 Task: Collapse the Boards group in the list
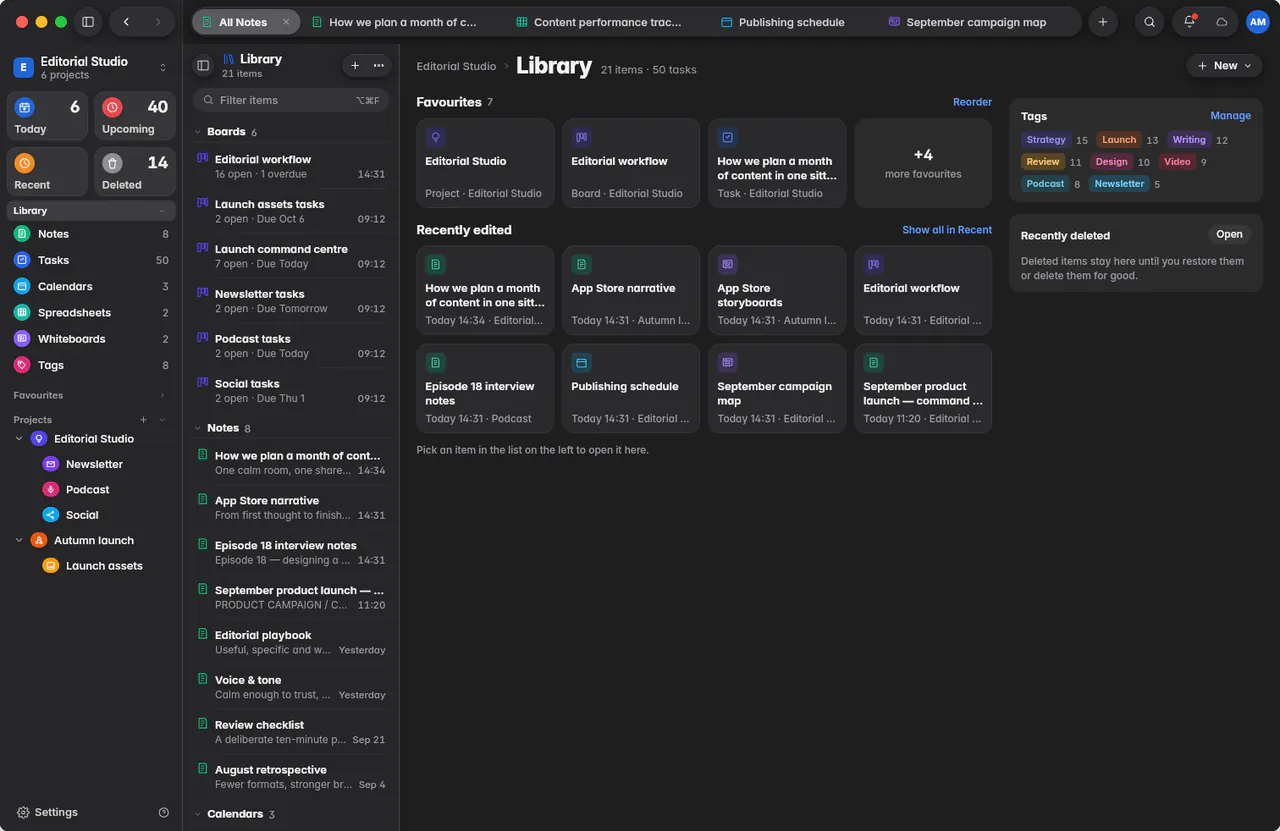(x=197, y=132)
